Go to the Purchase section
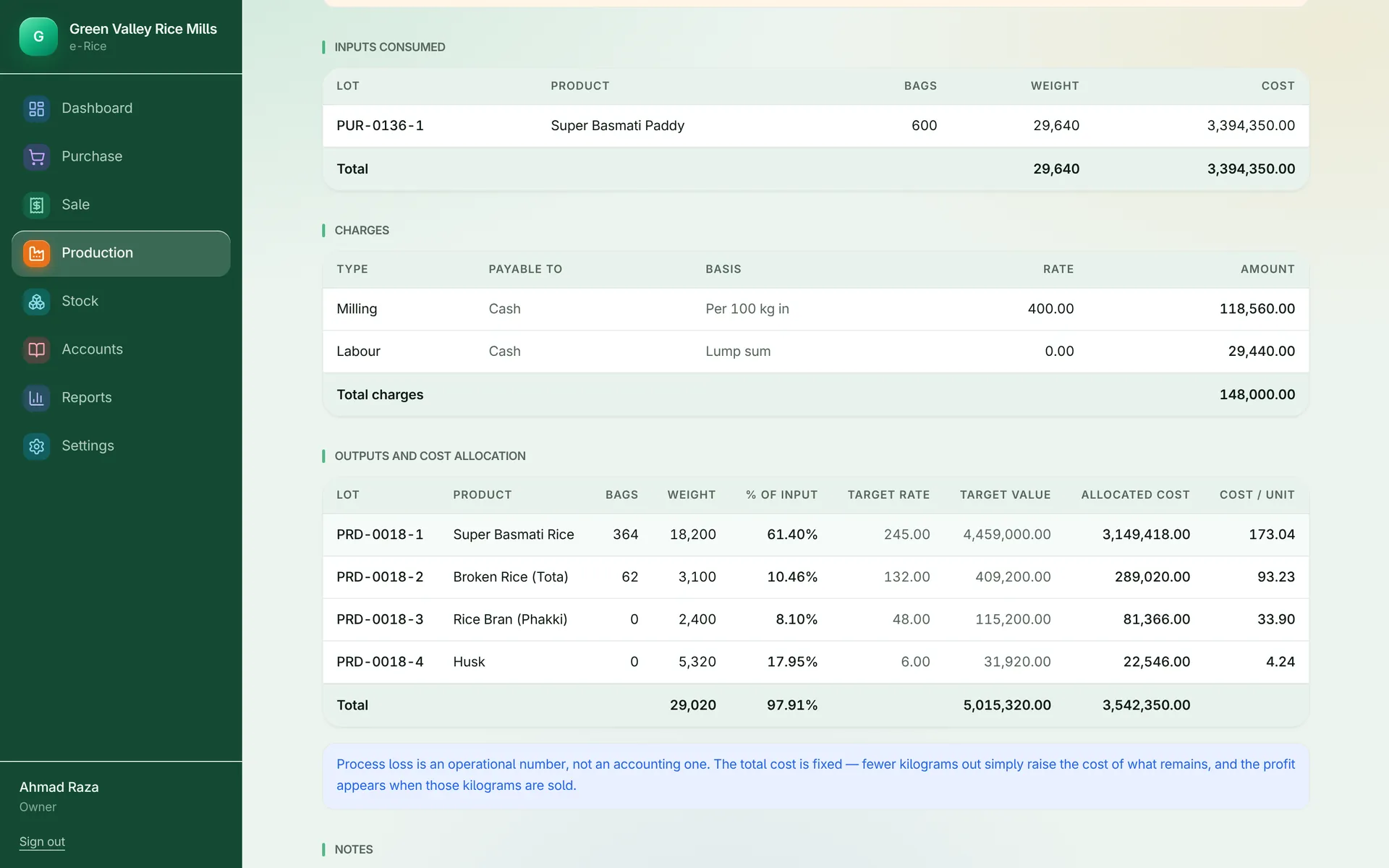The height and width of the screenshot is (868, 1389). tap(121, 157)
